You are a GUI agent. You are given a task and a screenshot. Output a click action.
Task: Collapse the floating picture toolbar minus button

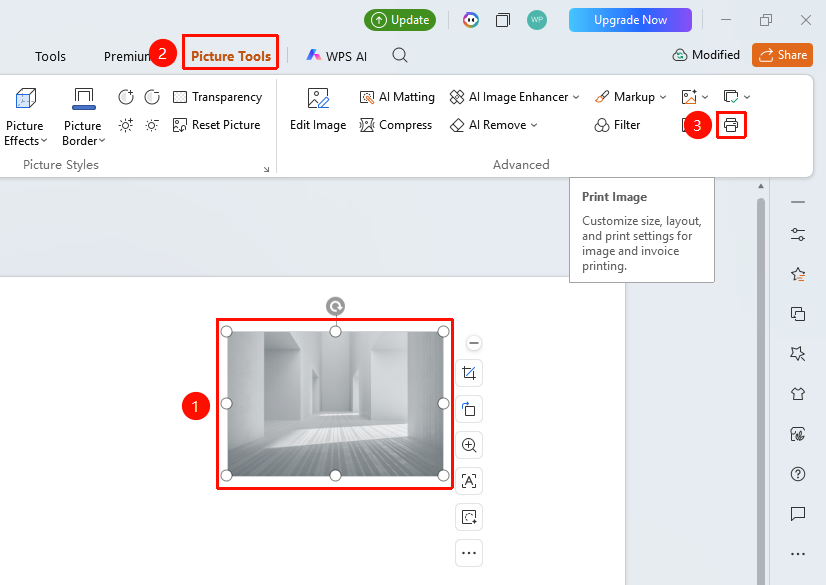[x=474, y=343]
